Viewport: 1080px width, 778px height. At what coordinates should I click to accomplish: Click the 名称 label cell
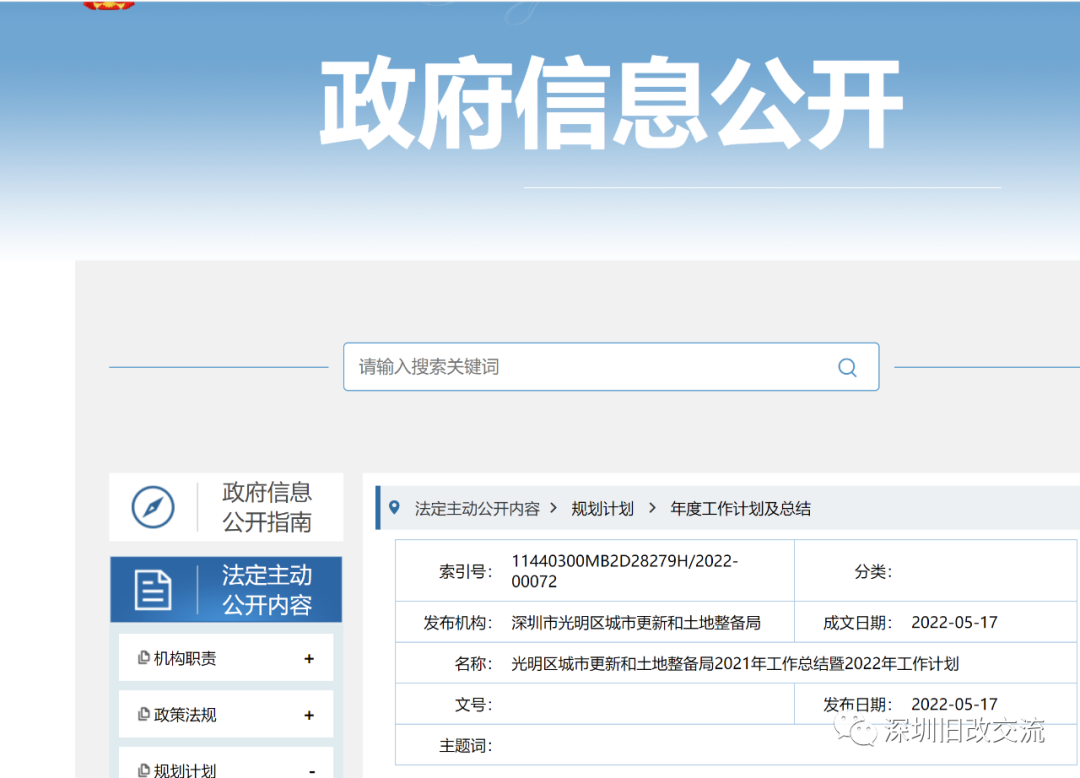(474, 664)
